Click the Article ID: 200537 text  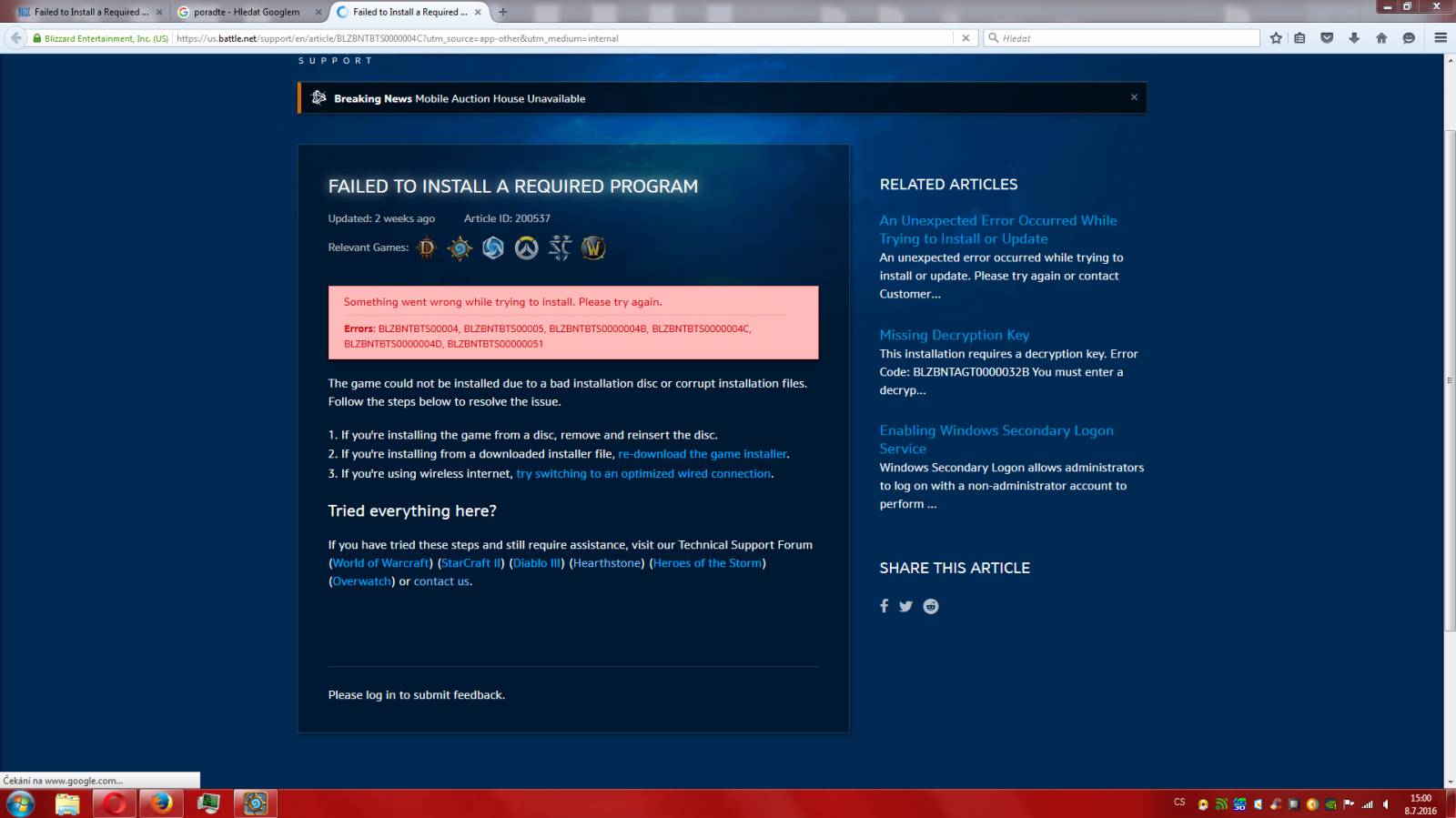coord(507,218)
